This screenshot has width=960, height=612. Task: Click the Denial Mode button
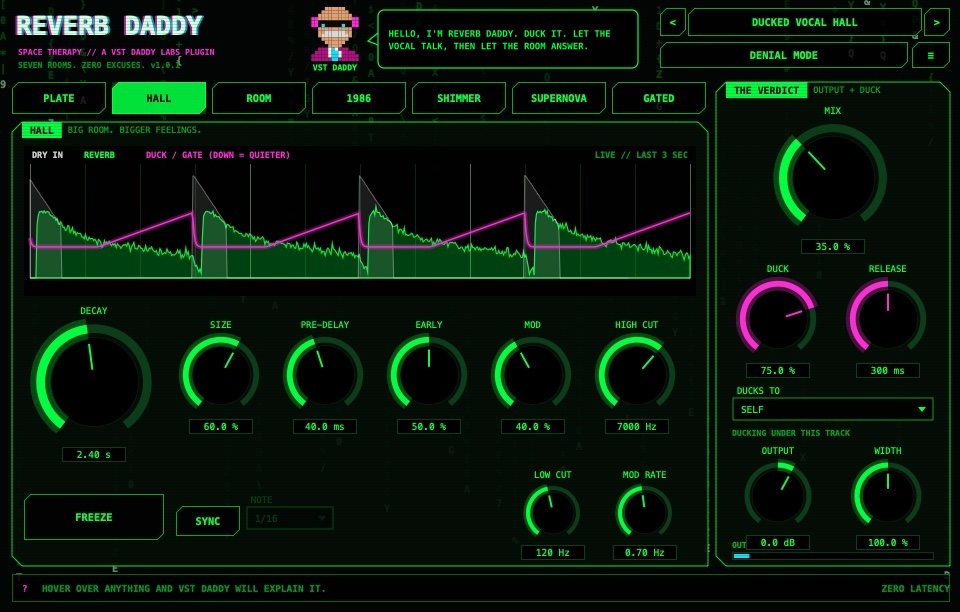pos(784,56)
